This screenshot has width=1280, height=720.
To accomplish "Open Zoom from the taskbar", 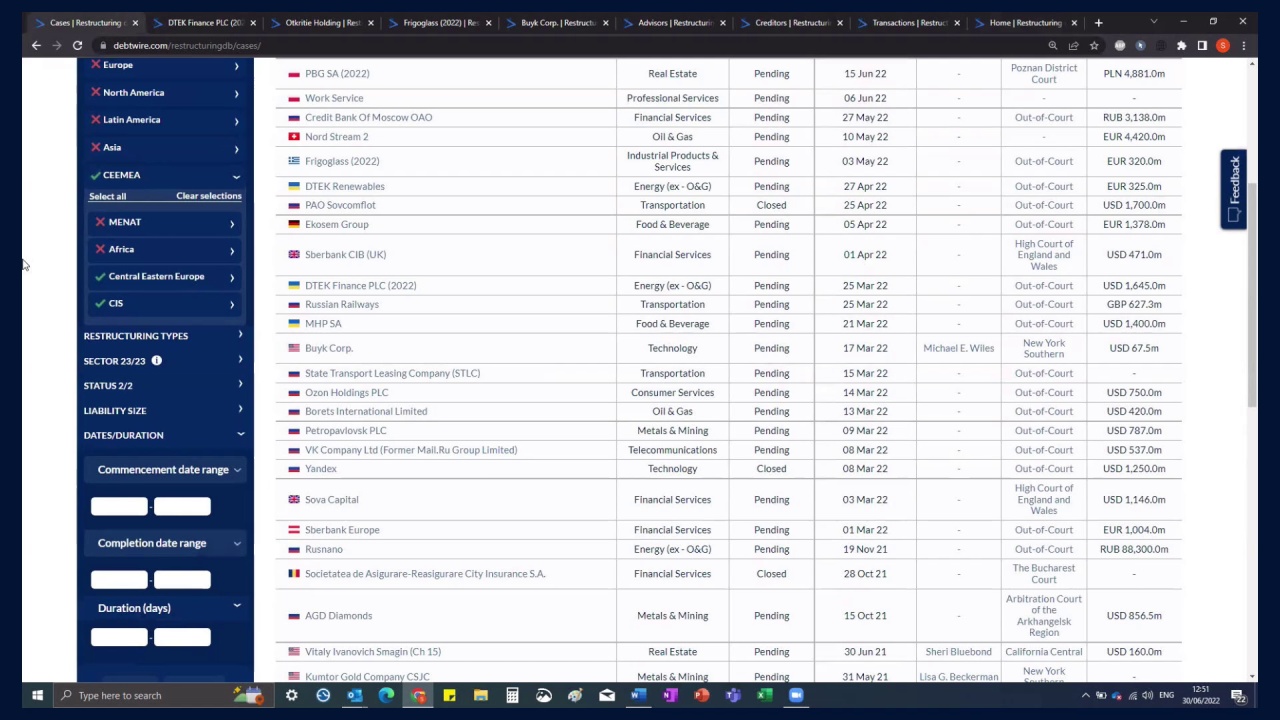I will coord(796,695).
